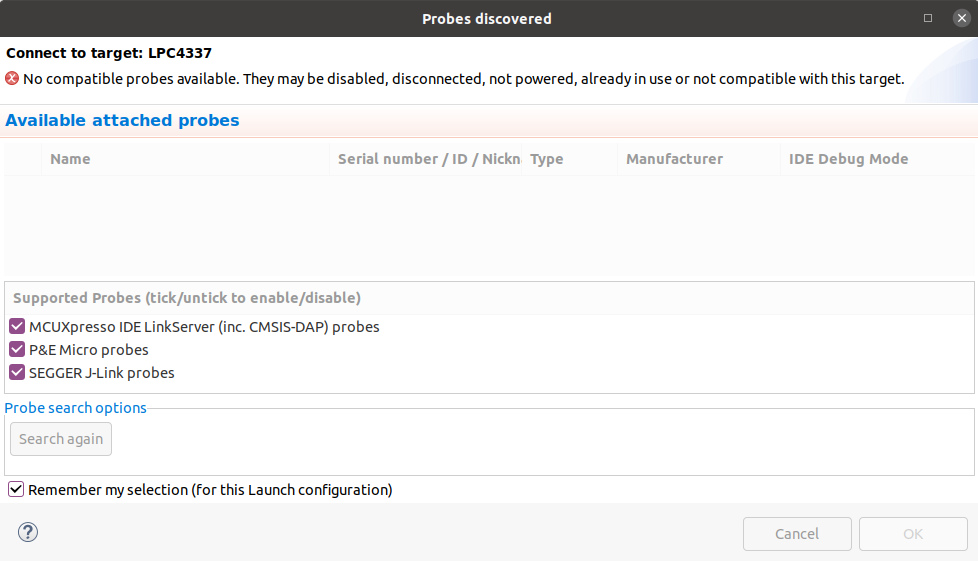Cancel the probe discovery dialog
The image size is (978, 561).
click(797, 534)
